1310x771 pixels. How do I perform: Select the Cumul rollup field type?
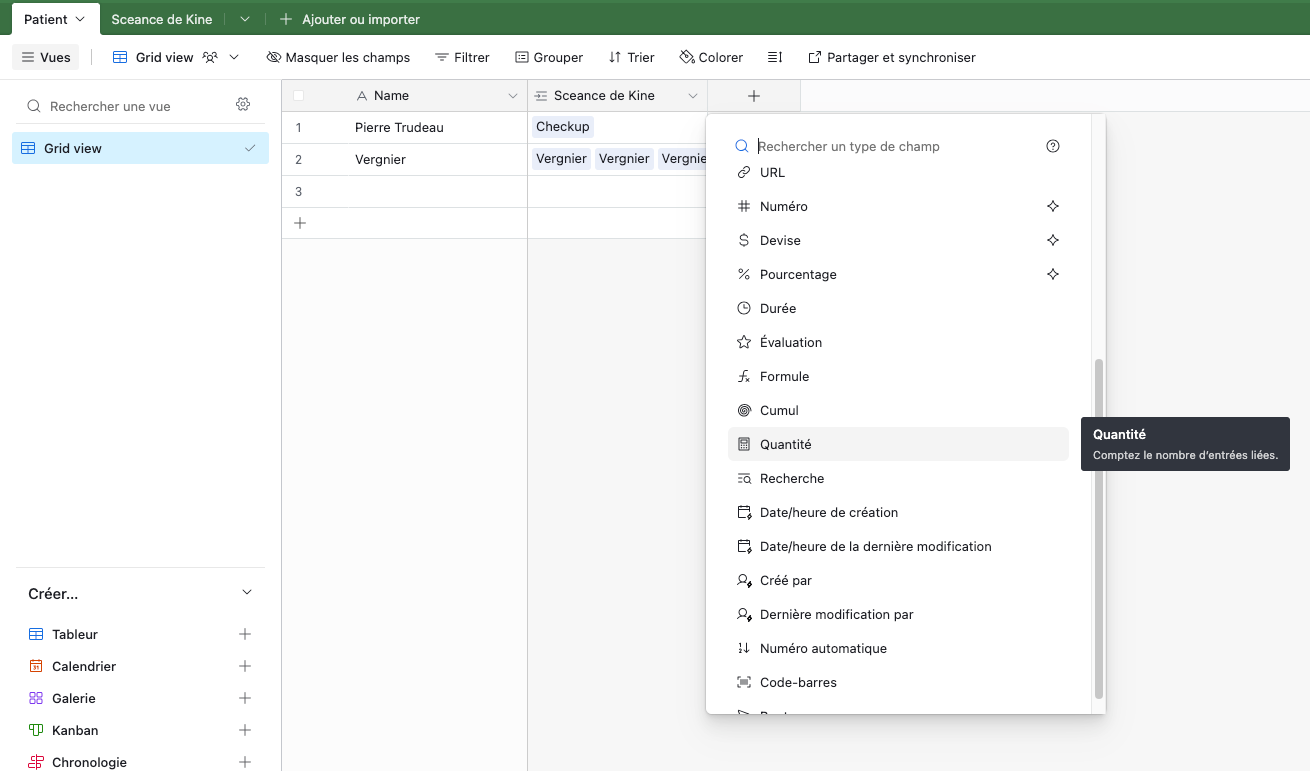[x=898, y=410]
